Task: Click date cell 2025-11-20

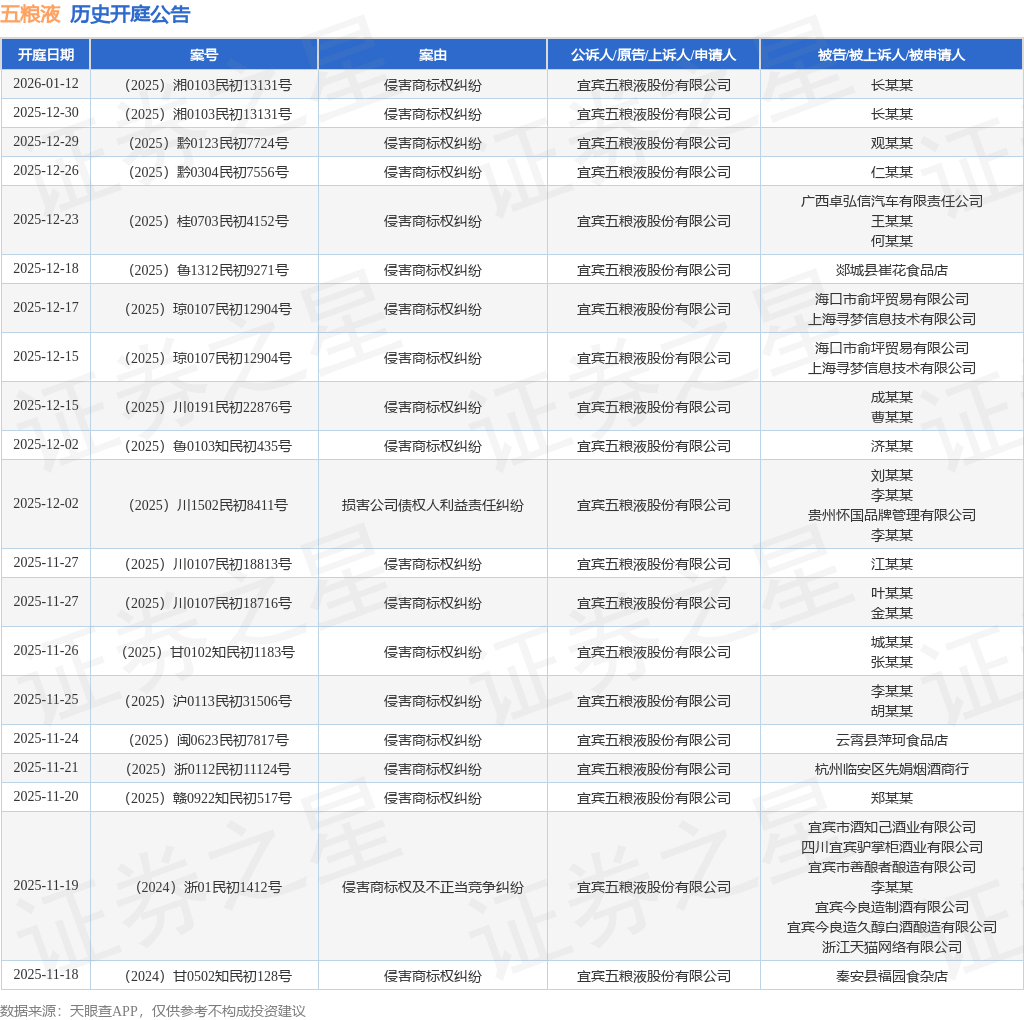Action: (x=46, y=797)
